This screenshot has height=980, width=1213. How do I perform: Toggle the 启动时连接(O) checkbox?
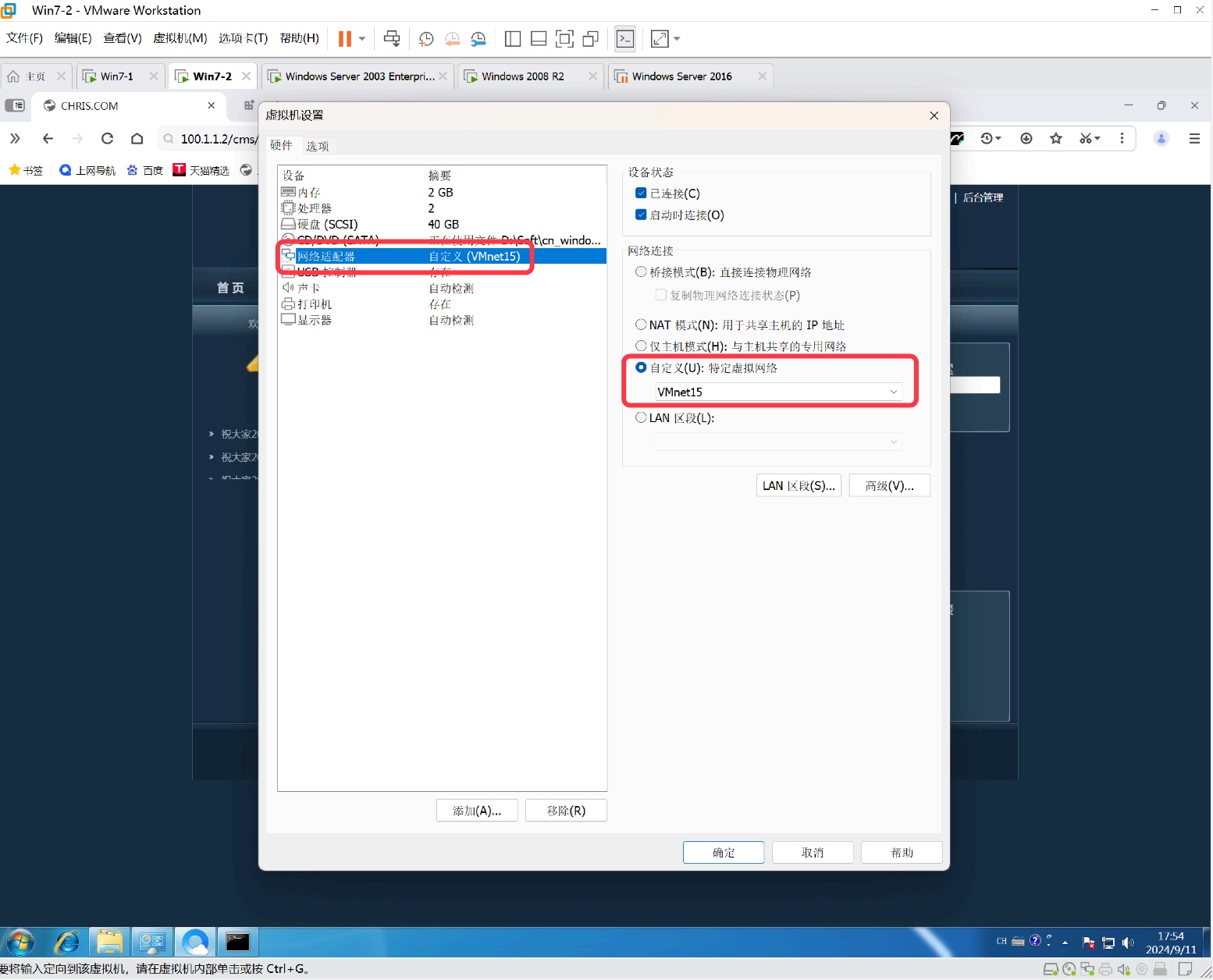(x=641, y=215)
